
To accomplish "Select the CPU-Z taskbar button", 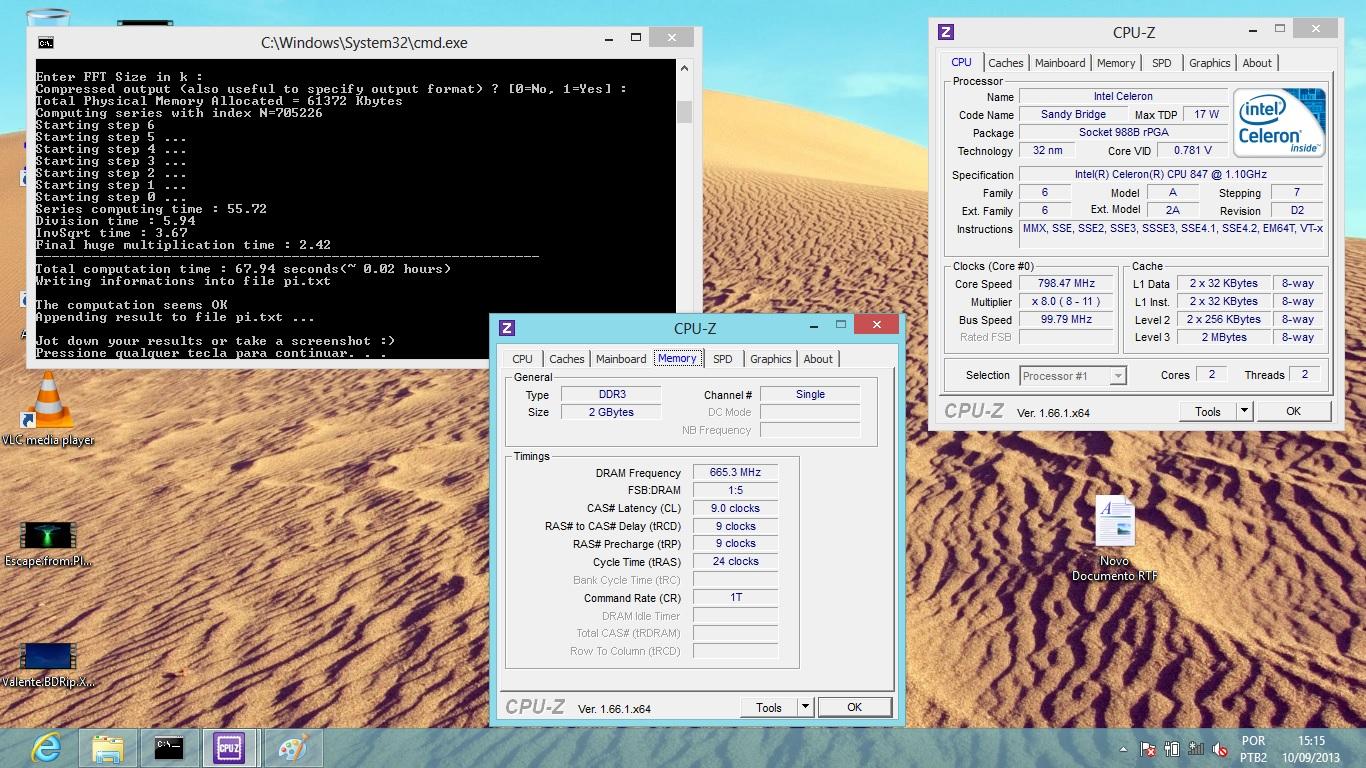I will pyautogui.click(x=230, y=747).
